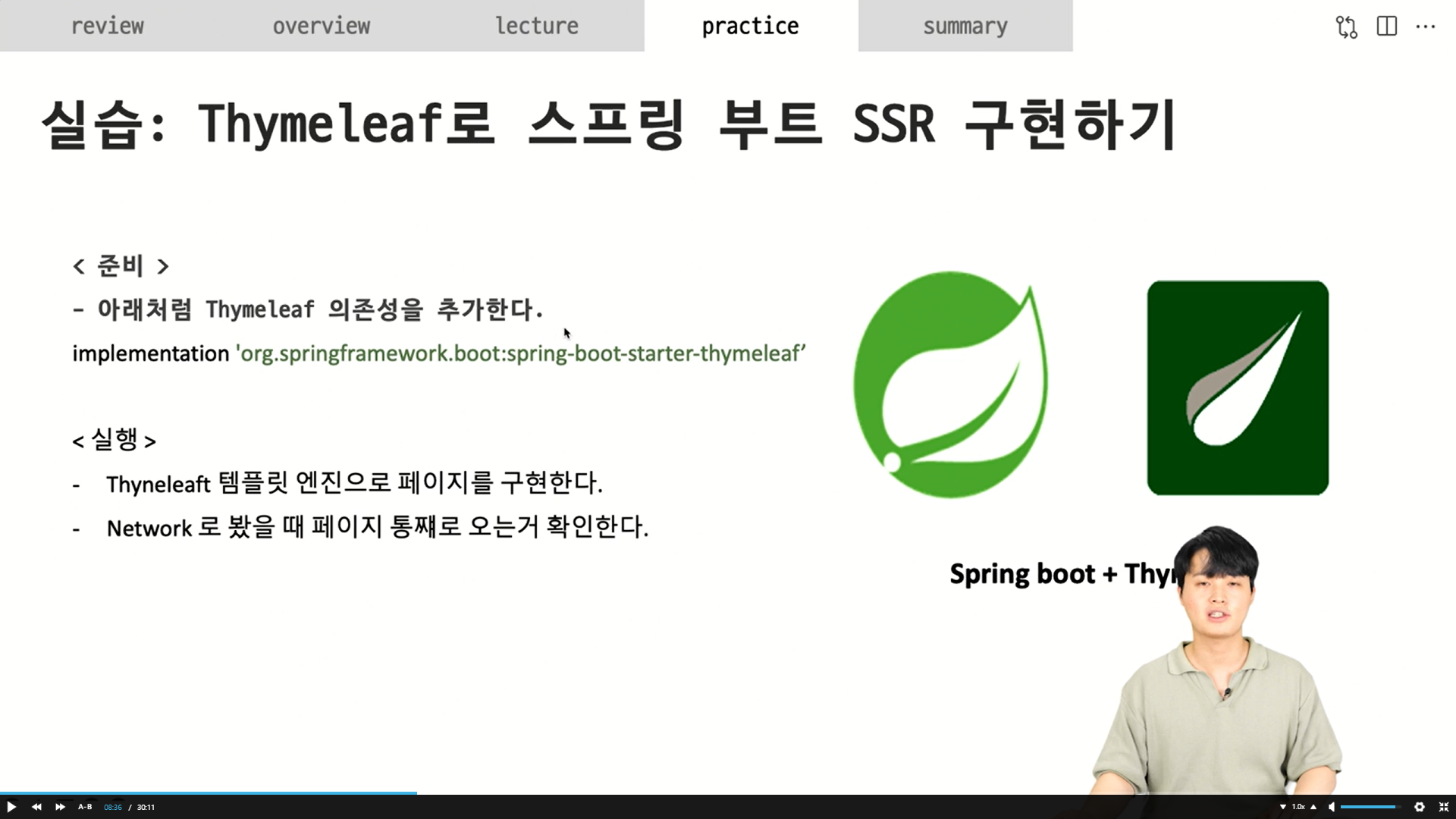The width and height of the screenshot is (1456, 819).
Task: Open the overview tab
Action: tap(322, 26)
